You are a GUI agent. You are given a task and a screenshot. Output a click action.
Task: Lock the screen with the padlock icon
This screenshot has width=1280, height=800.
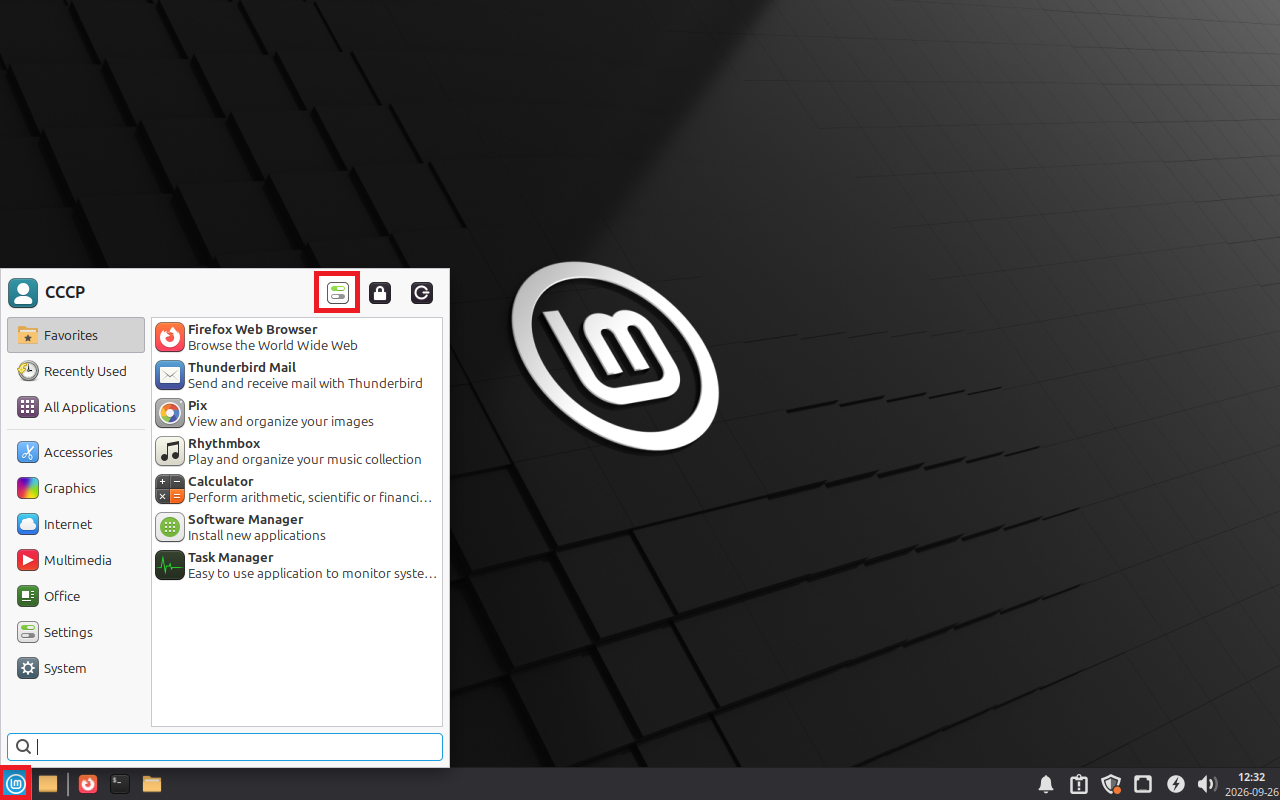click(380, 293)
